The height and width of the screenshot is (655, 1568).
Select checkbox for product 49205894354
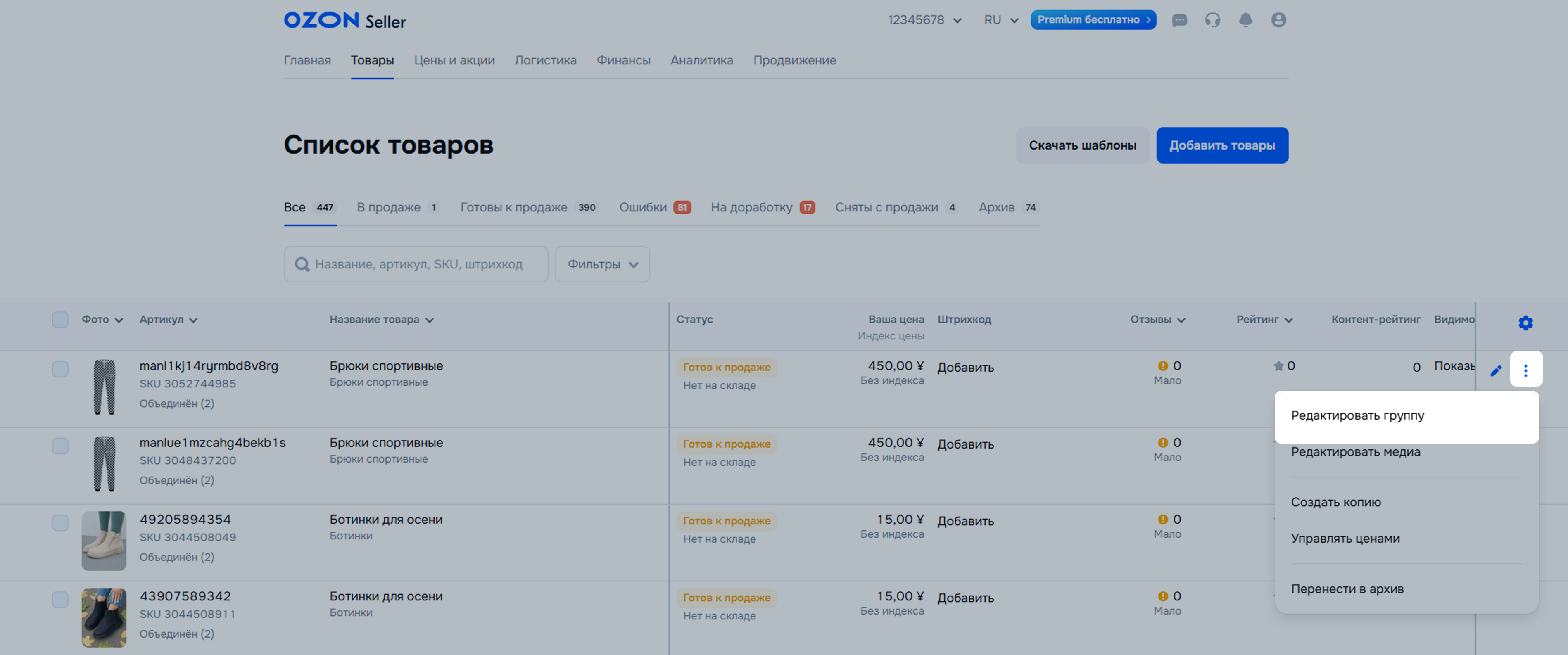pos(60,522)
